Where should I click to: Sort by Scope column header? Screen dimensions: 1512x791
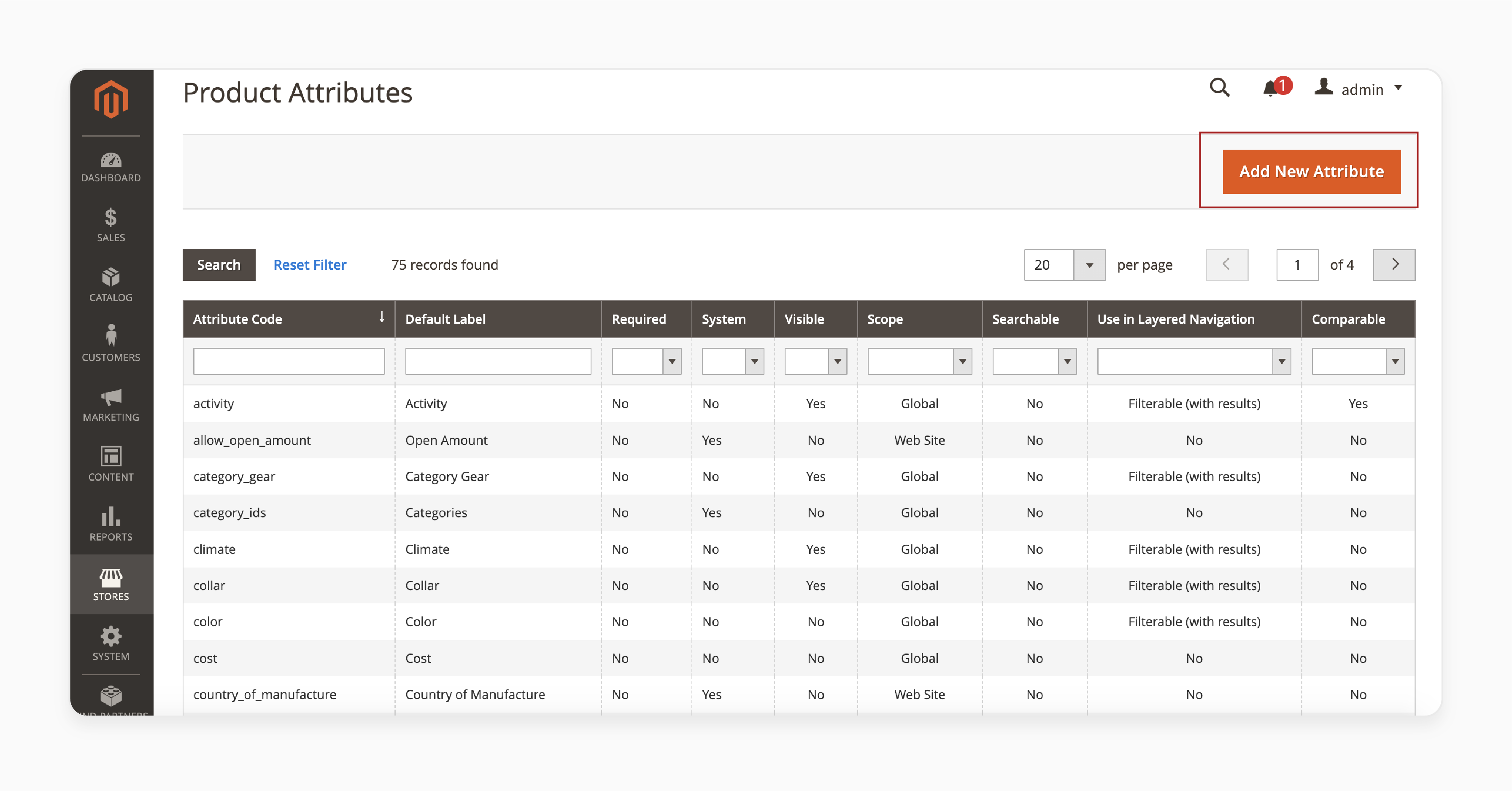click(920, 319)
